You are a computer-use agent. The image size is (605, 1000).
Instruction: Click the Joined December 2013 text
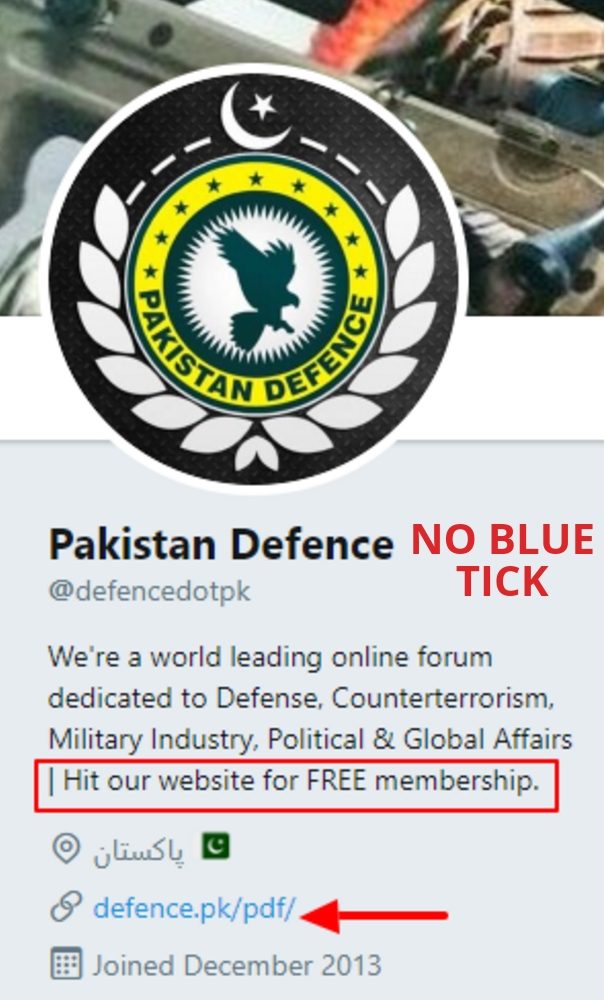[237, 965]
